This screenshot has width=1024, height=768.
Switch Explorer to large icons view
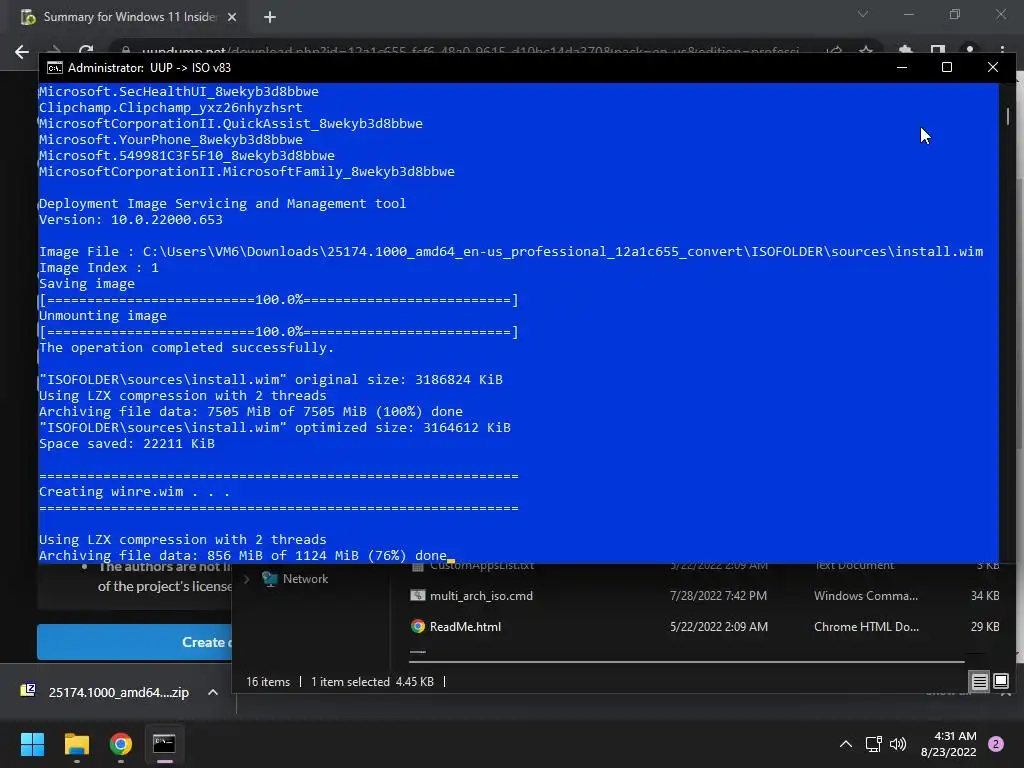(1000, 682)
